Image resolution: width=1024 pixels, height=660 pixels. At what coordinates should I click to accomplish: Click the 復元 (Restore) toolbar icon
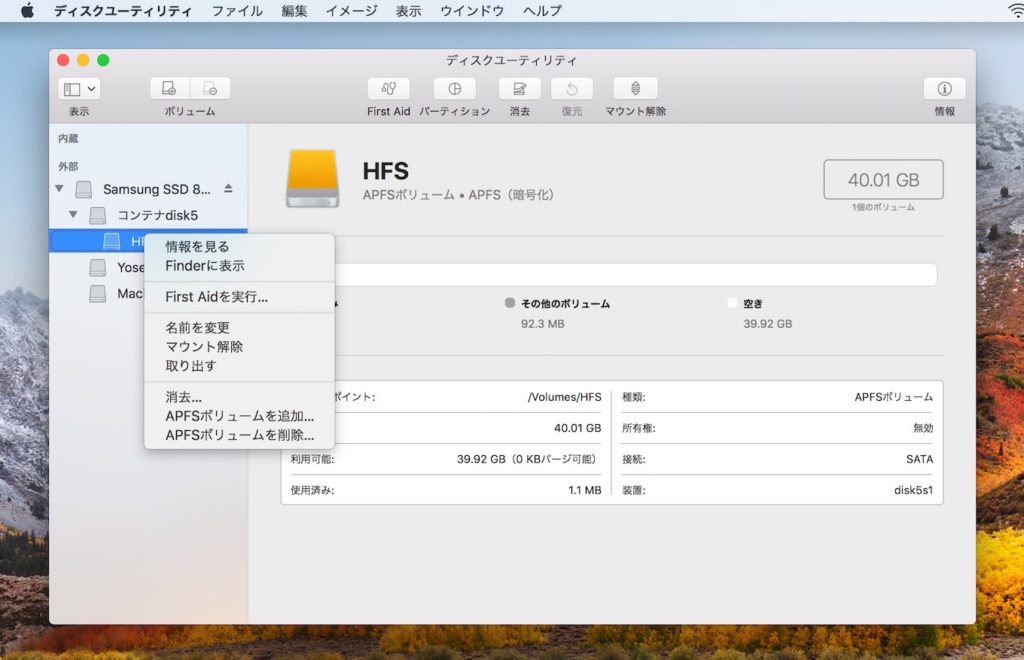(x=572, y=90)
